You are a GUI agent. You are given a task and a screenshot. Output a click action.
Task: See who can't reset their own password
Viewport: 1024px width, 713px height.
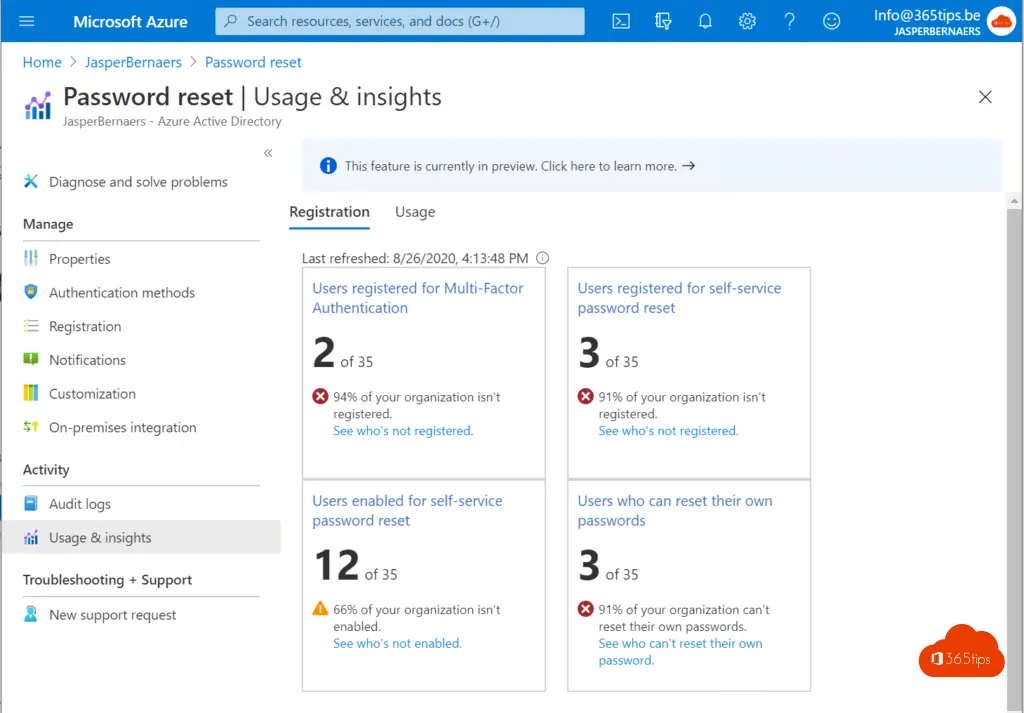tap(680, 652)
